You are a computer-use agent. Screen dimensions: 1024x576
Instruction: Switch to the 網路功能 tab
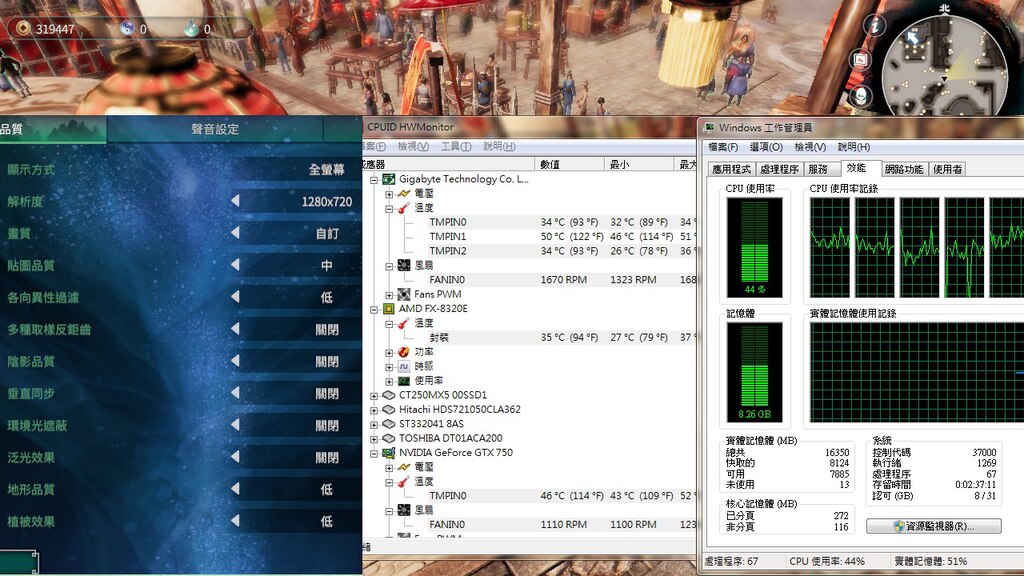(904, 169)
